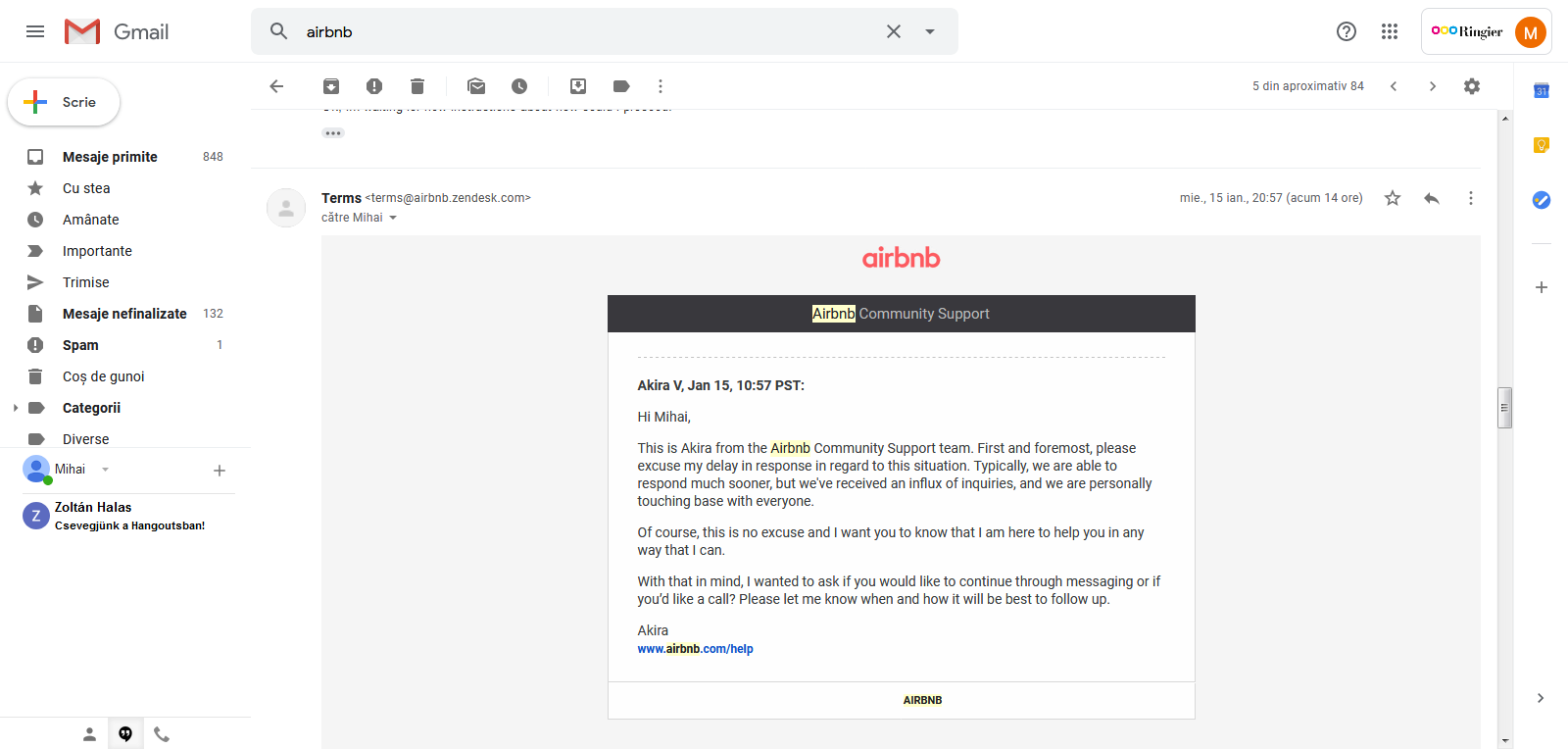Show search options dropdown arrow
This screenshot has width=1568, height=749.
click(930, 31)
